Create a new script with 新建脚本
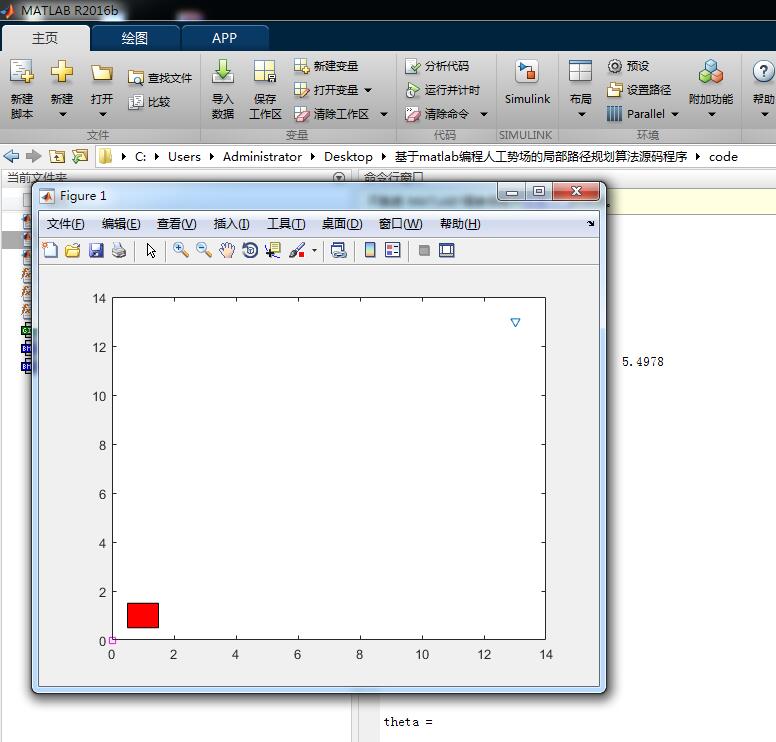The height and width of the screenshot is (742, 776). click(22, 89)
